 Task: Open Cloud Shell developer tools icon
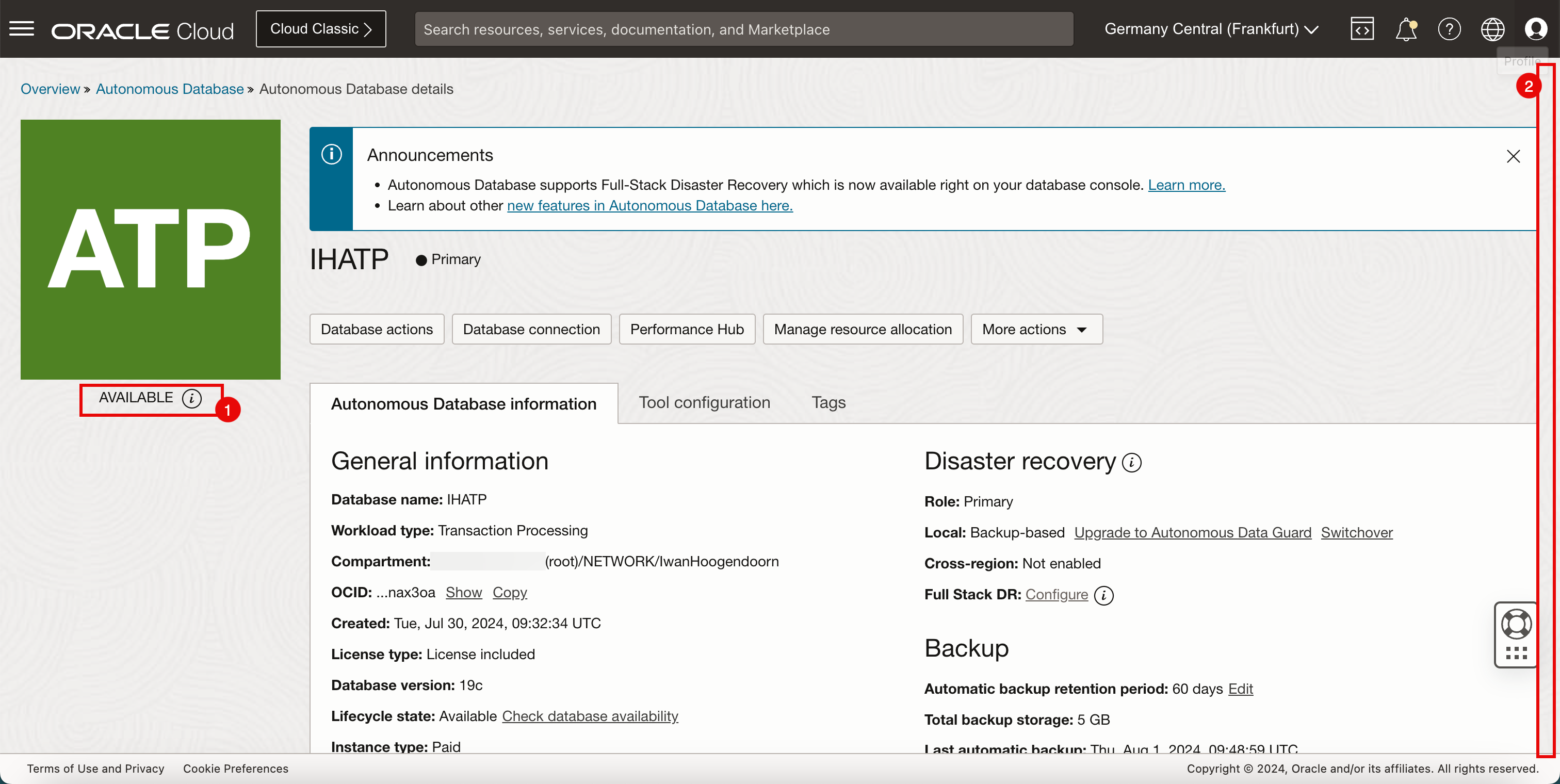coord(1361,29)
